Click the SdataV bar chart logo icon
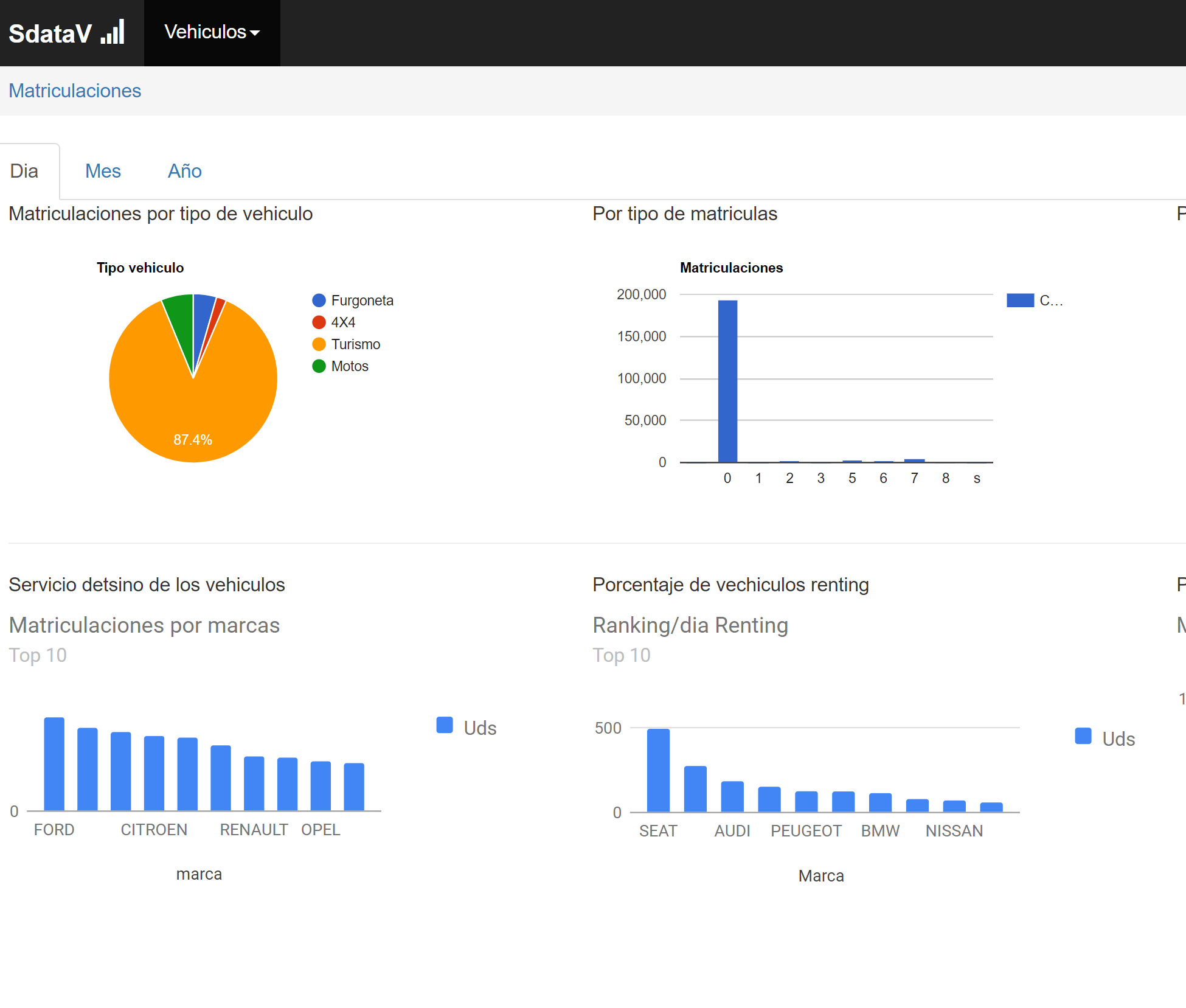This screenshot has width=1186, height=1008. (x=113, y=32)
